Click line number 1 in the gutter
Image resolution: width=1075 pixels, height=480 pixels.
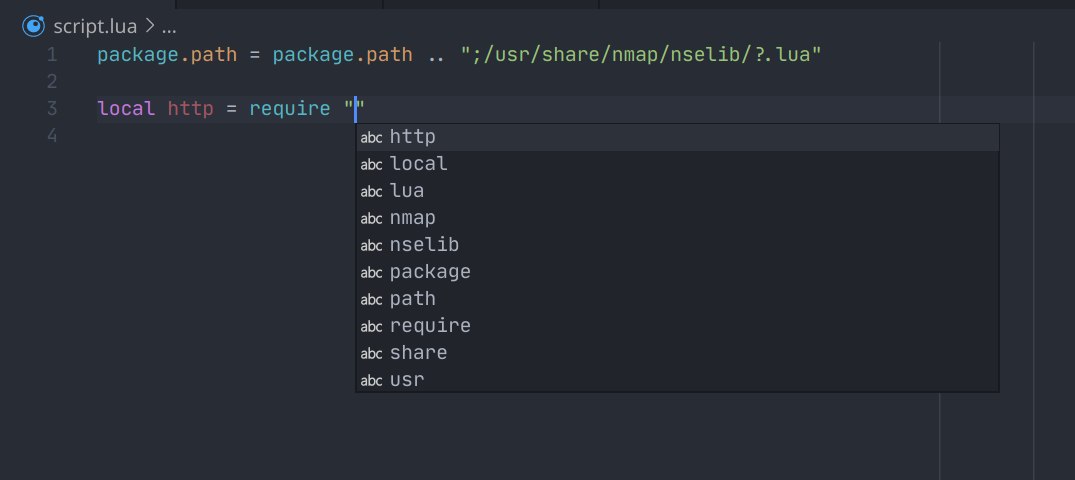pos(52,55)
